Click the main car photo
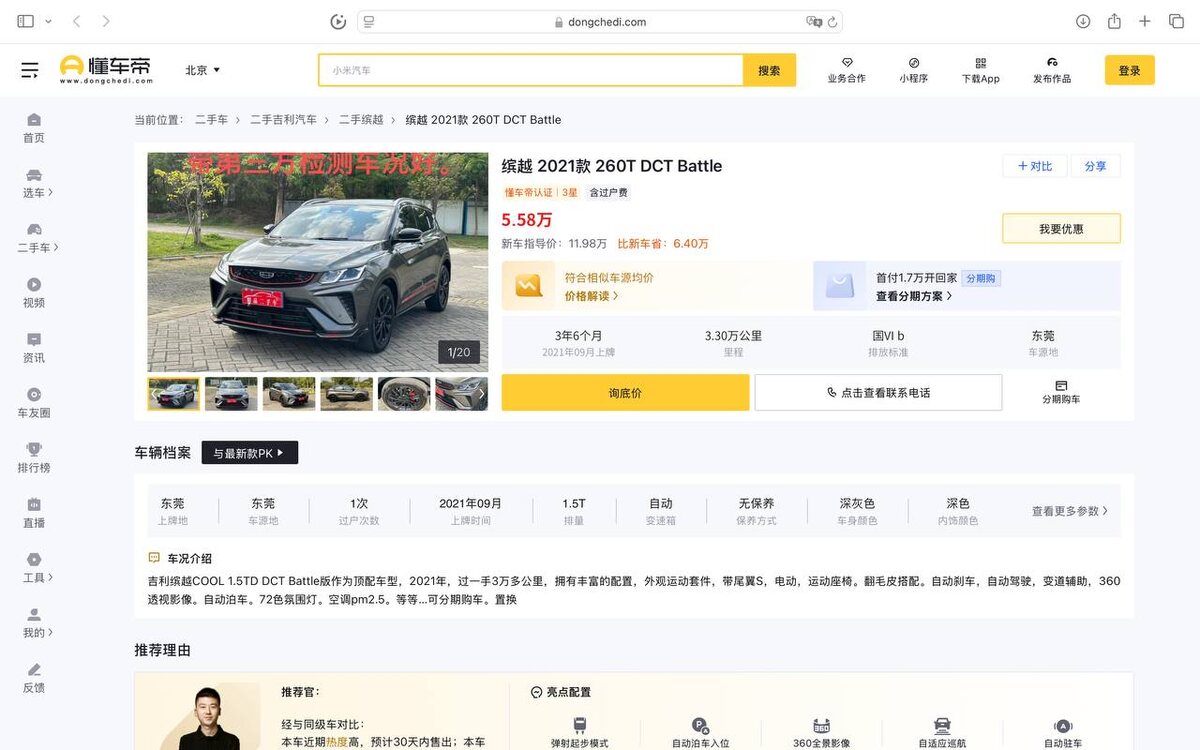The height and width of the screenshot is (750, 1200). coord(318,262)
